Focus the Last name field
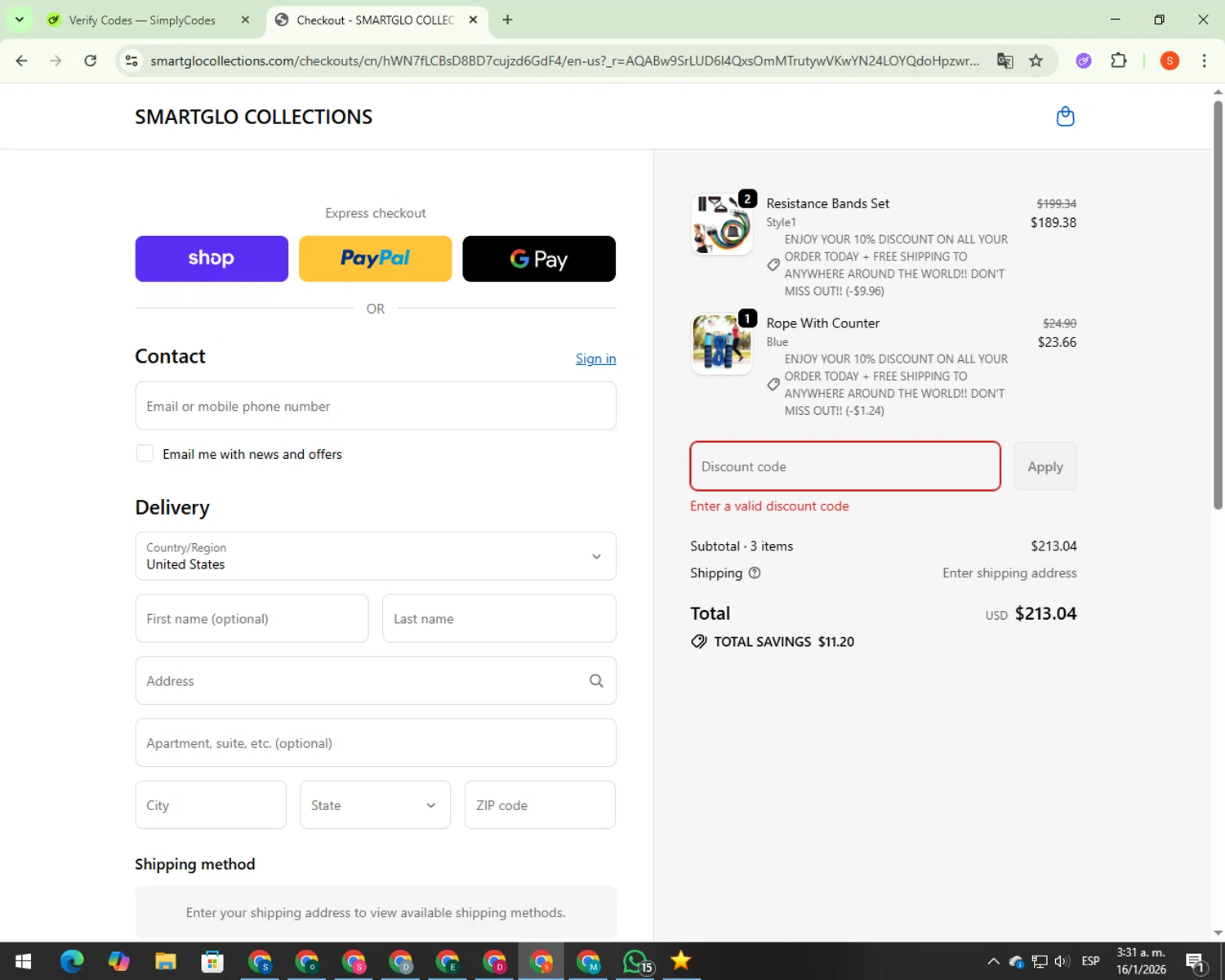This screenshot has width=1225, height=980. click(x=499, y=618)
